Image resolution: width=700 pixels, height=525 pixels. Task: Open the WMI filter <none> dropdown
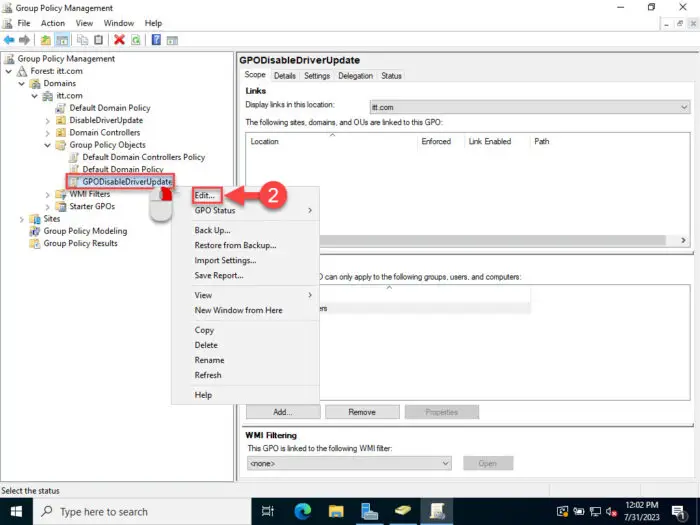pos(349,463)
